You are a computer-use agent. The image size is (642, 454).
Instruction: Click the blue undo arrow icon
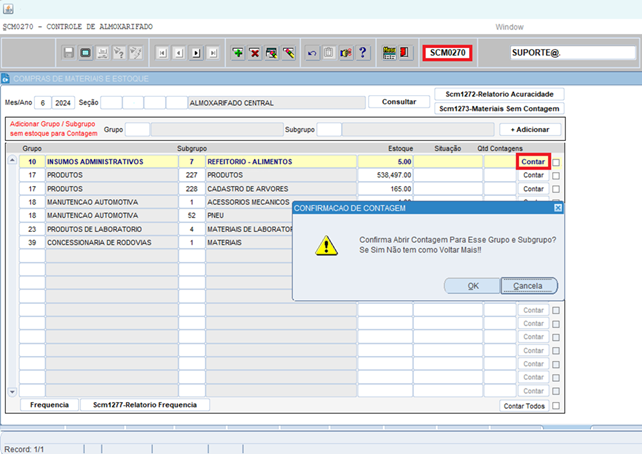[312, 53]
